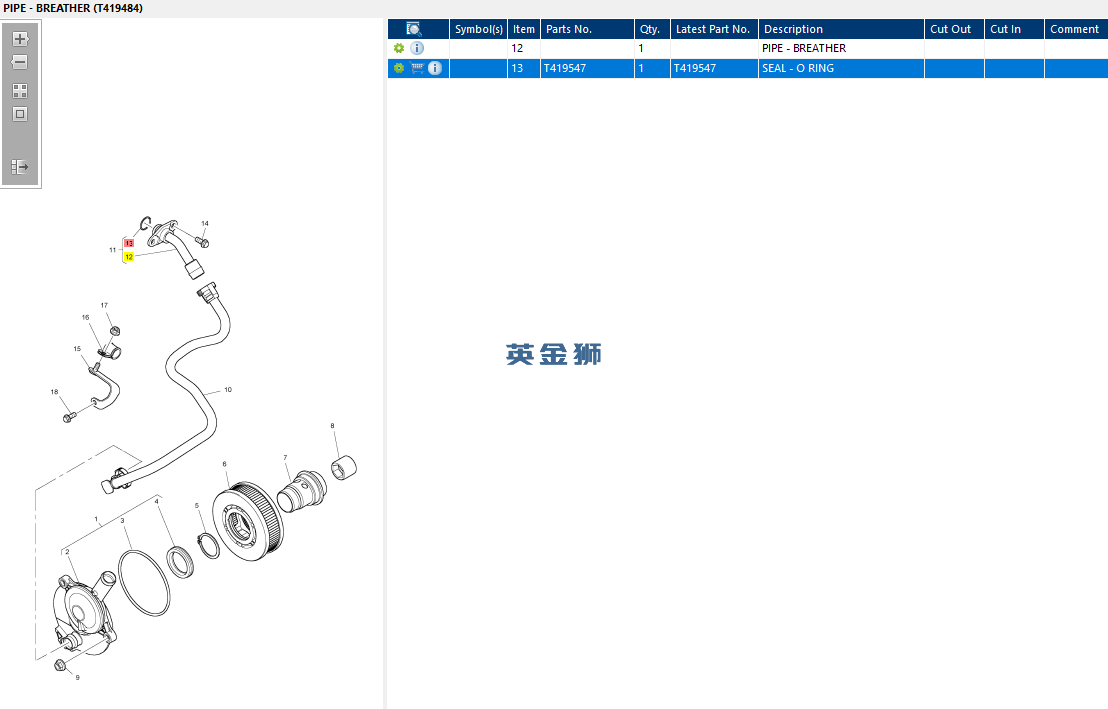This screenshot has width=1108, height=709.
Task: Click the Comment column header
Action: pyautogui.click(x=1075, y=29)
